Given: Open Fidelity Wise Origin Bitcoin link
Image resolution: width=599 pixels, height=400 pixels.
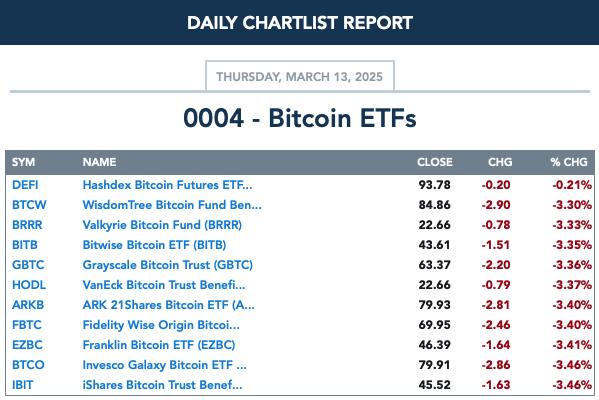Looking at the screenshot, I should click(x=161, y=325).
